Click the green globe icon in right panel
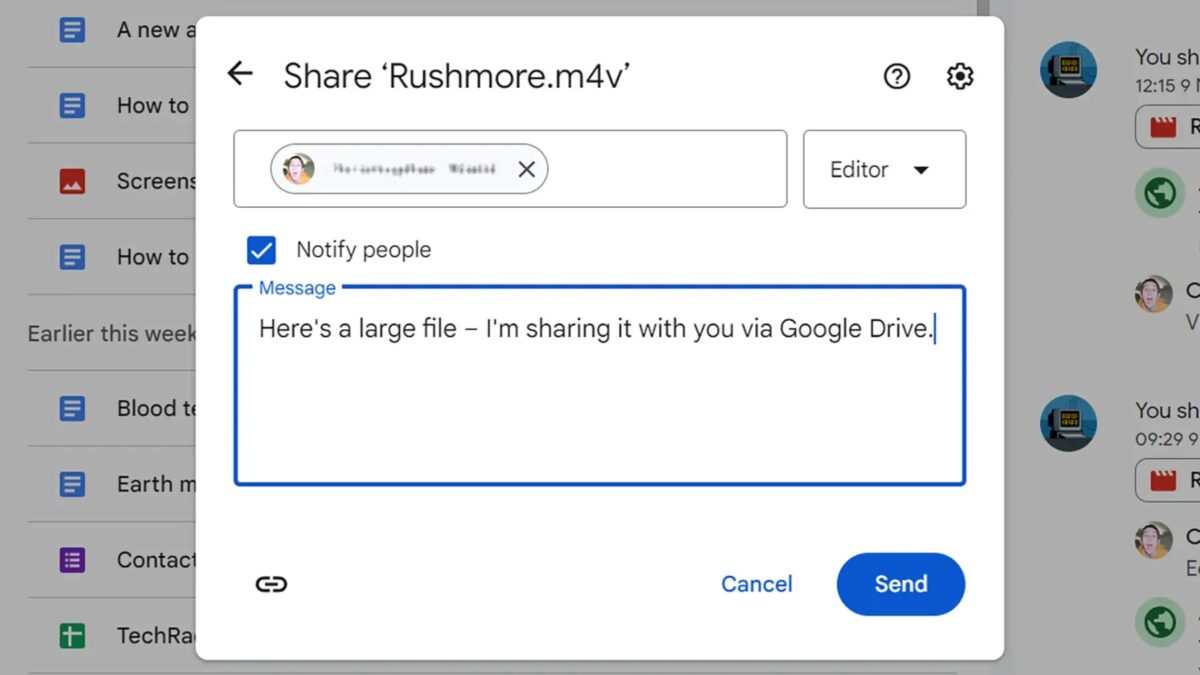 click(x=1159, y=192)
